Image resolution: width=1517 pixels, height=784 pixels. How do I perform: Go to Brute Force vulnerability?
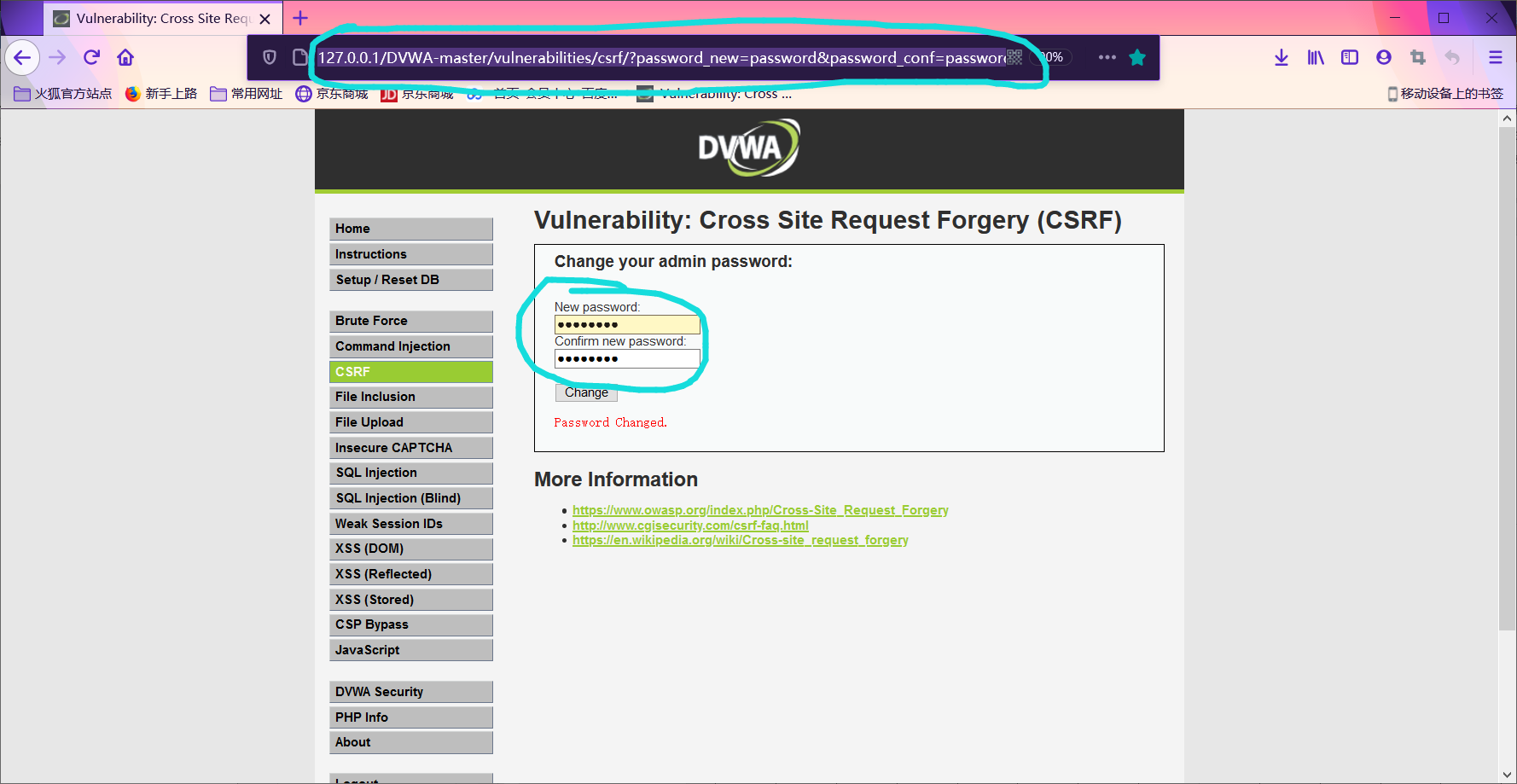click(x=411, y=321)
